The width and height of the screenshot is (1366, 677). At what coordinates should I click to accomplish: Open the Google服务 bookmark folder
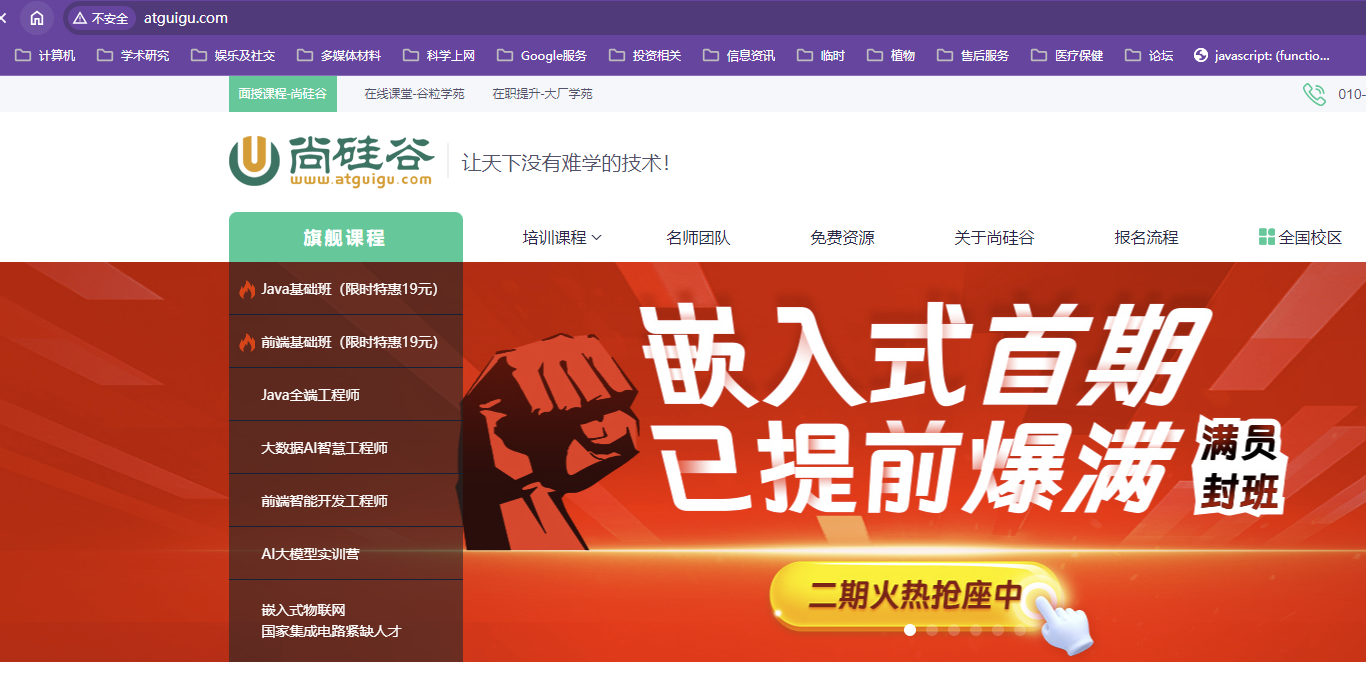(x=541, y=56)
